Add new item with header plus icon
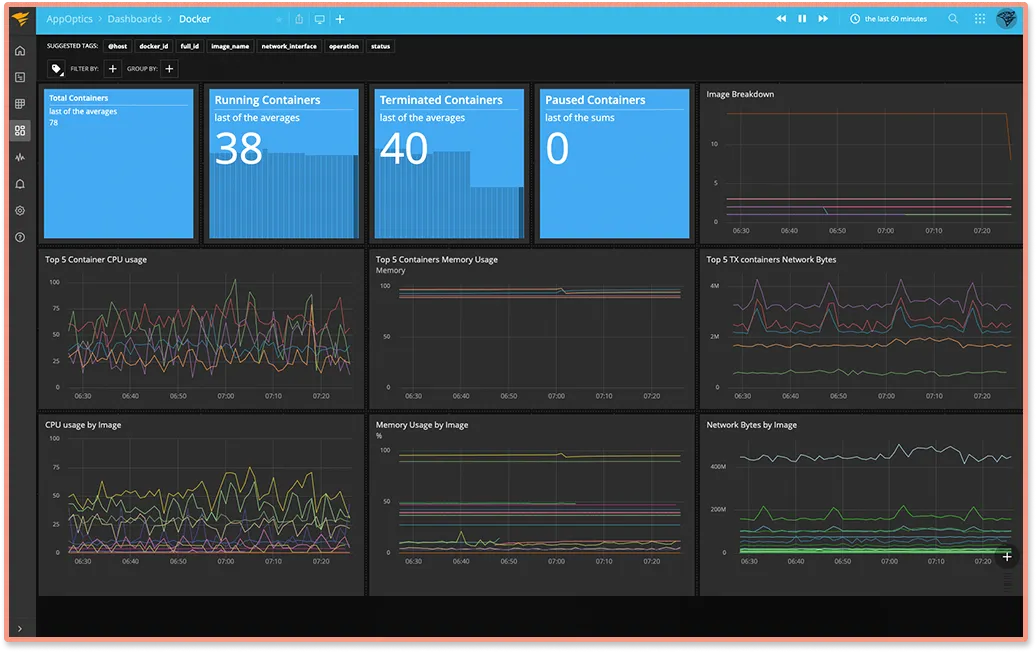1036x652 pixels. 340,19
